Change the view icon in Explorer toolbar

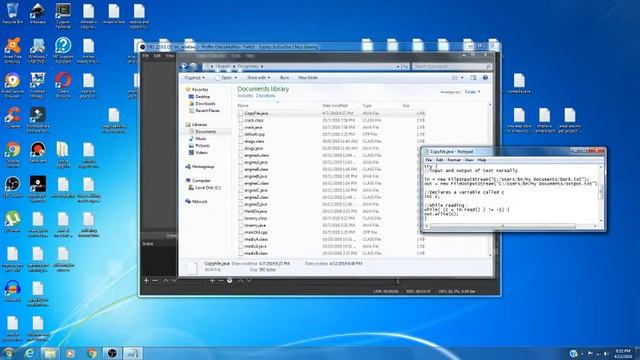(455, 78)
